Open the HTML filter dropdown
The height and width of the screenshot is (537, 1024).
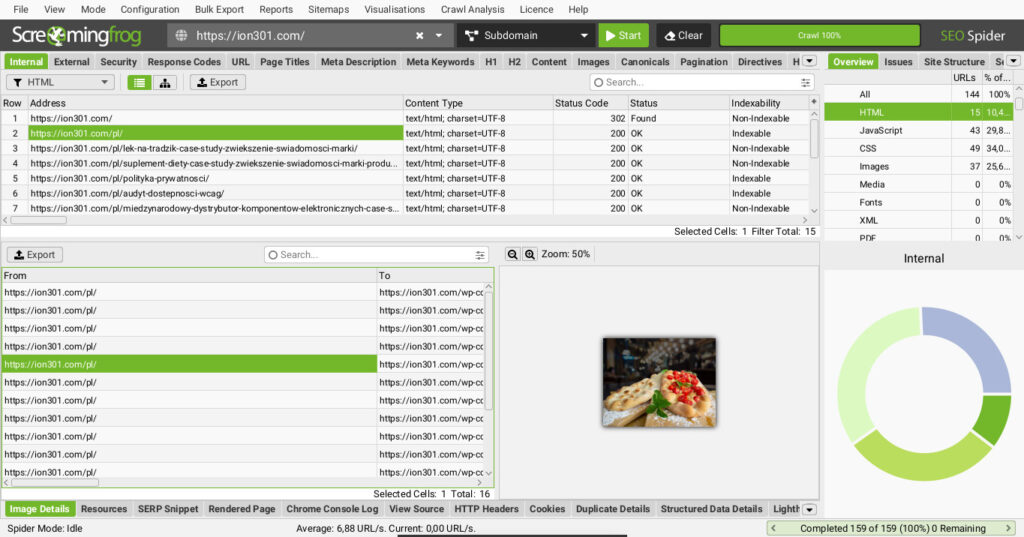(61, 82)
